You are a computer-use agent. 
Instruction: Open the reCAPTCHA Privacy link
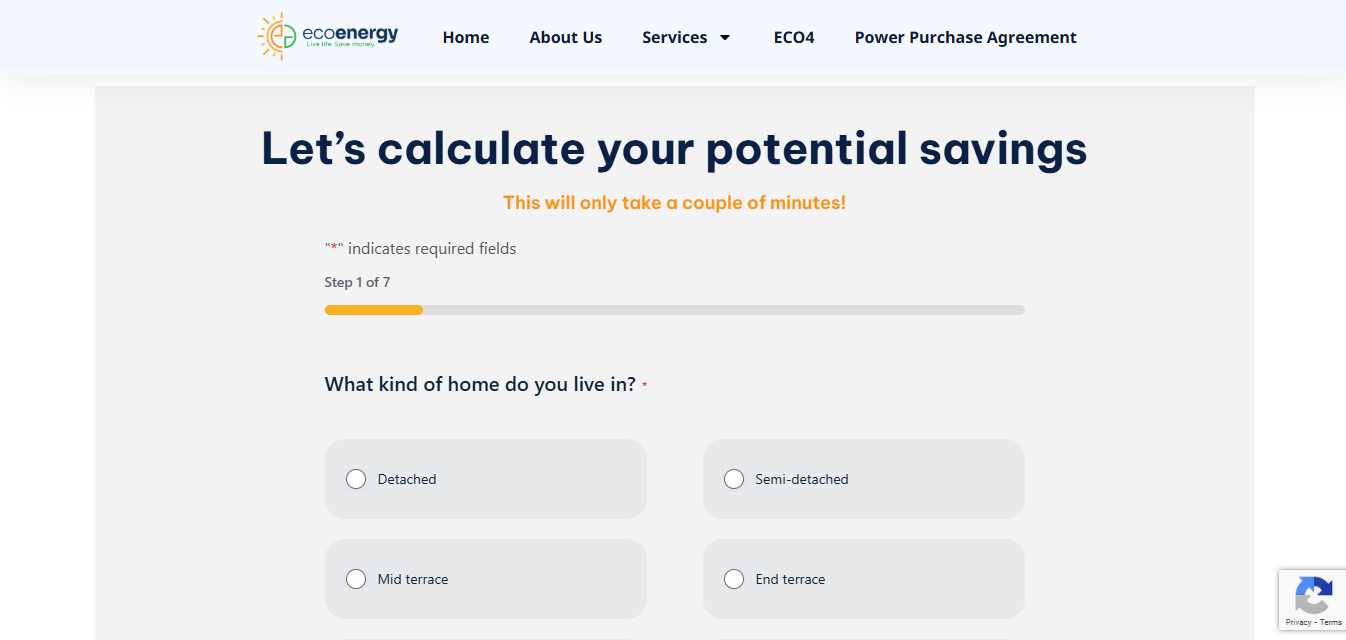tap(1298, 623)
